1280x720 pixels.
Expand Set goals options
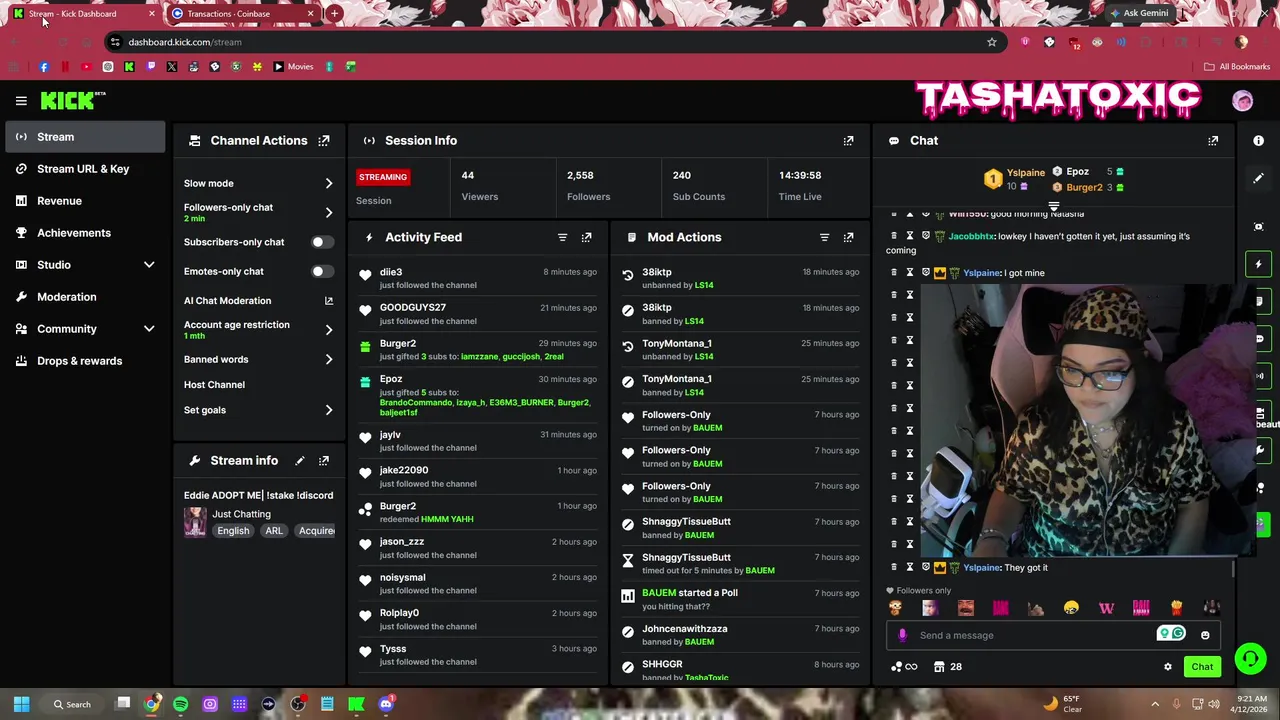click(x=328, y=410)
